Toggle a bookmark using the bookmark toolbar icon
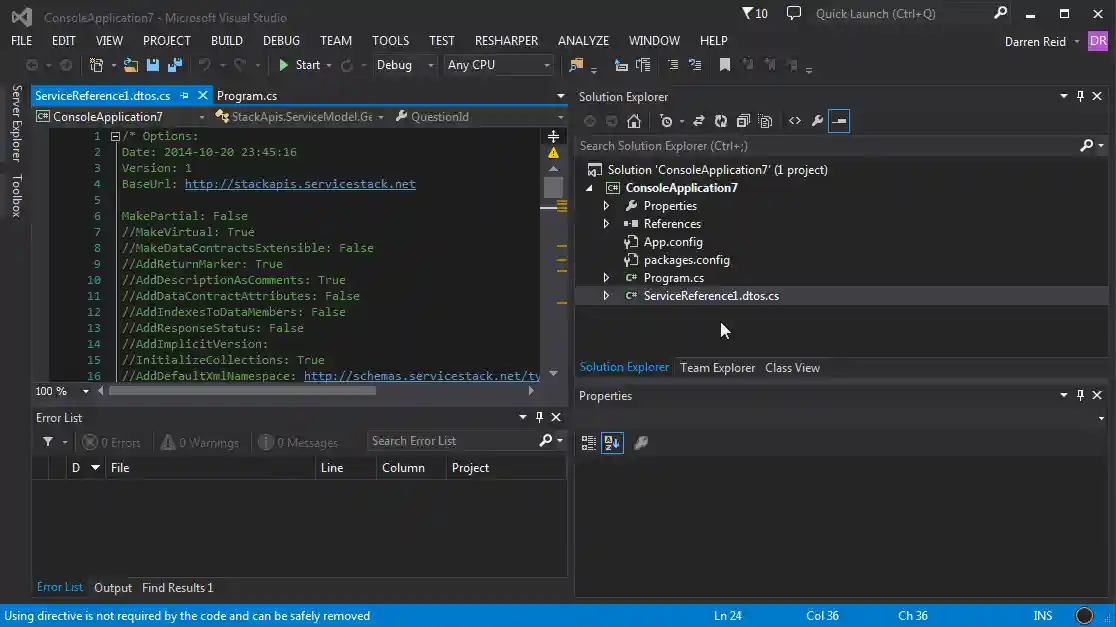 click(x=725, y=64)
